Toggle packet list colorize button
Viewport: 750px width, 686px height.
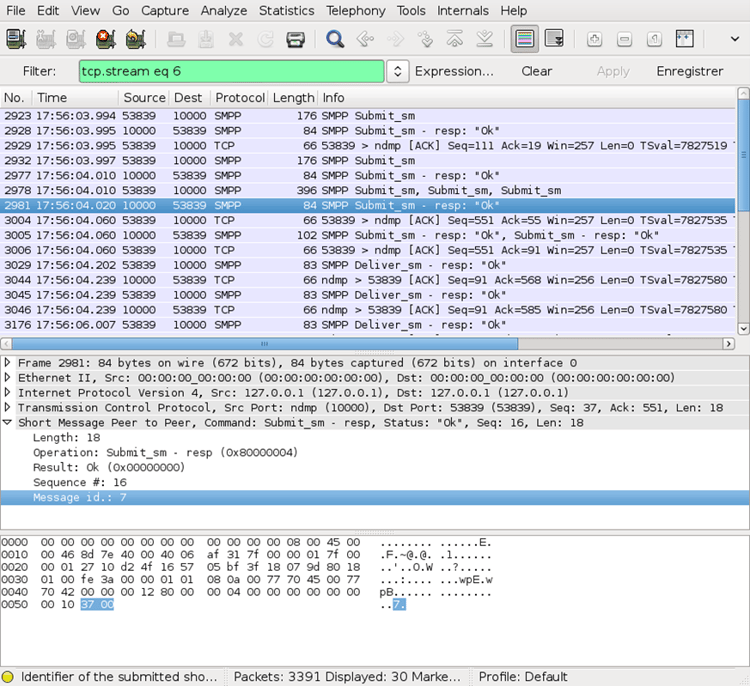[524, 40]
